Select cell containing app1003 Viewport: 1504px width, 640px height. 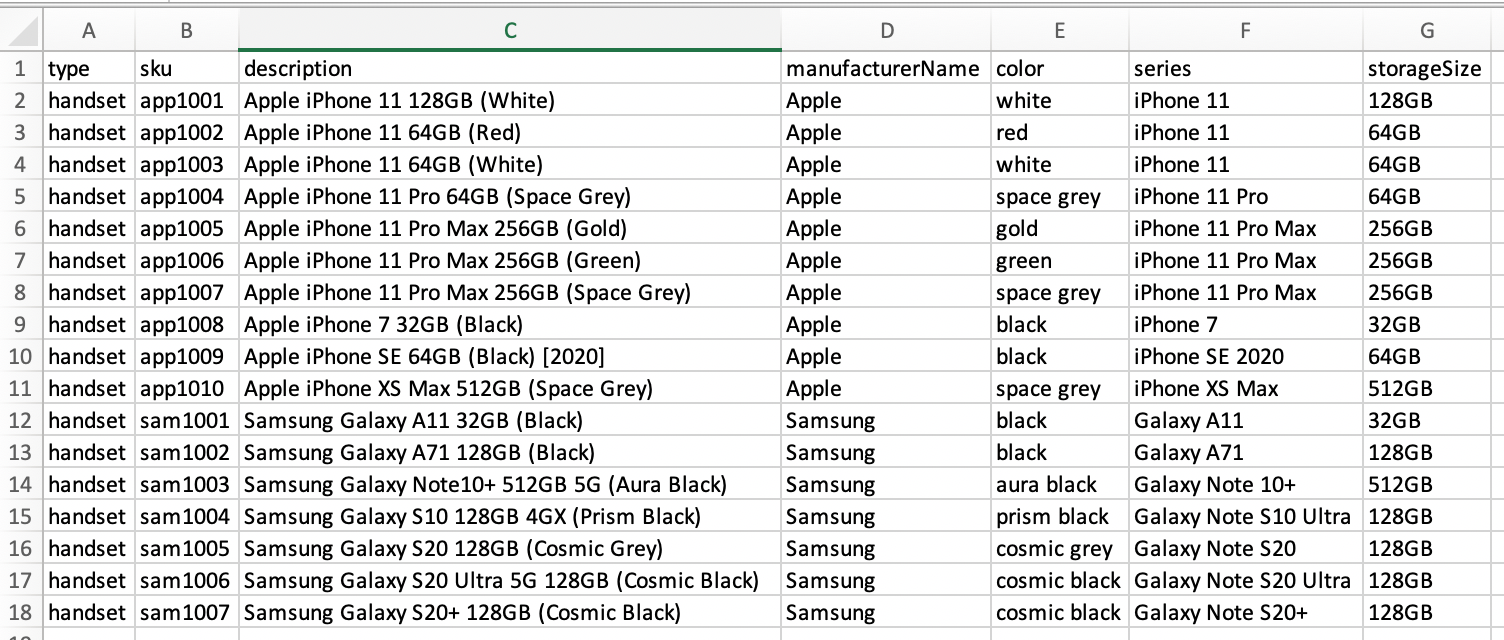coord(187,164)
